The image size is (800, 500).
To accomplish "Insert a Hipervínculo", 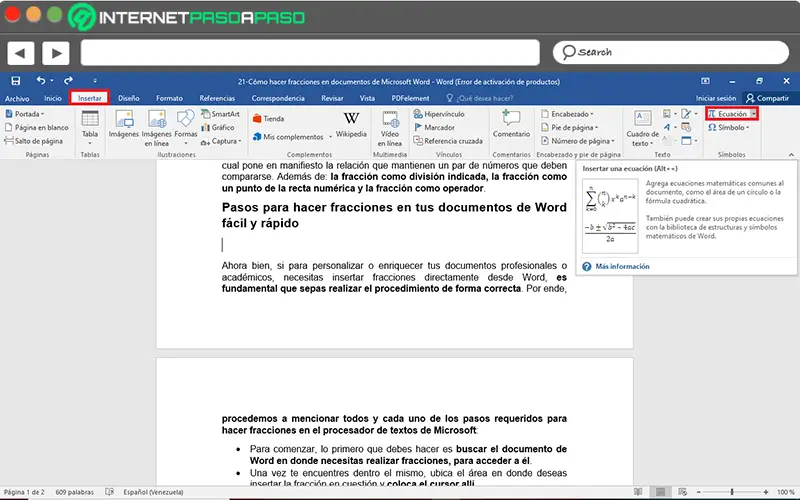I will [439, 114].
